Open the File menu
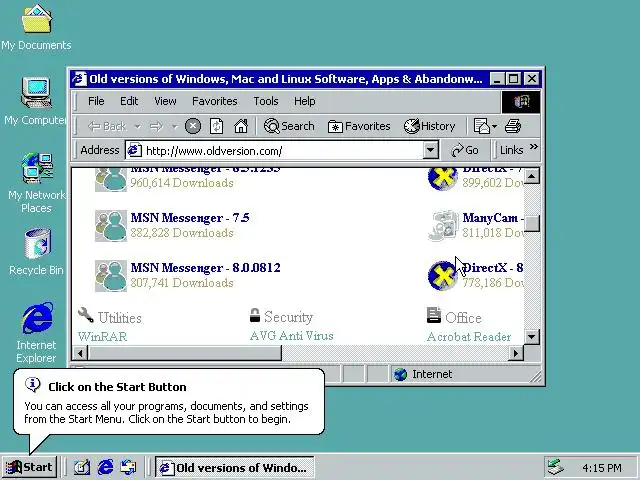The height and width of the screenshot is (480, 640). pyautogui.click(x=96, y=101)
